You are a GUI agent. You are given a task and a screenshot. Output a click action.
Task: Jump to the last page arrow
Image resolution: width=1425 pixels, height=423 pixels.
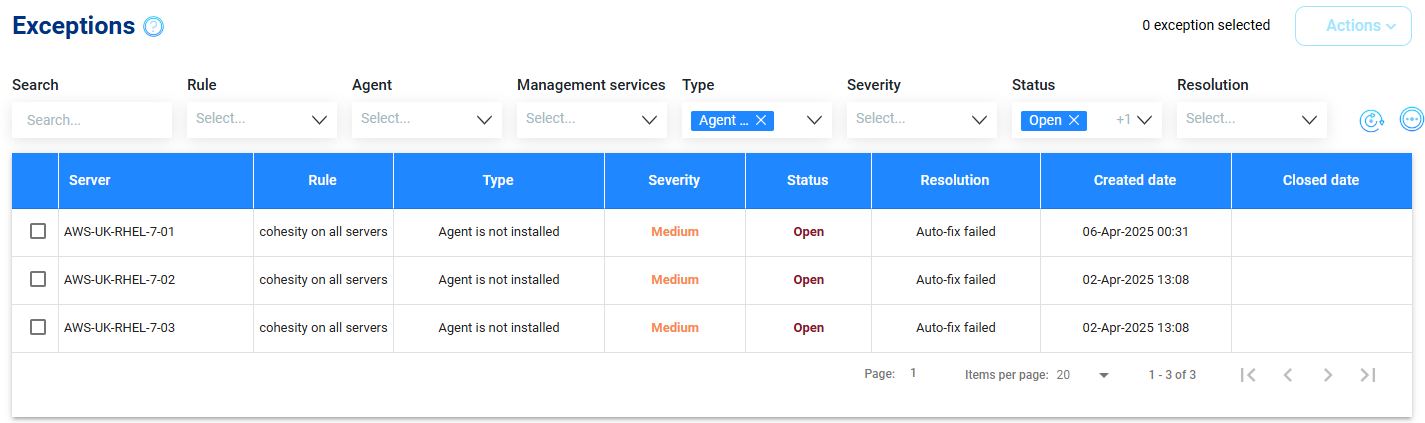(1368, 375)
